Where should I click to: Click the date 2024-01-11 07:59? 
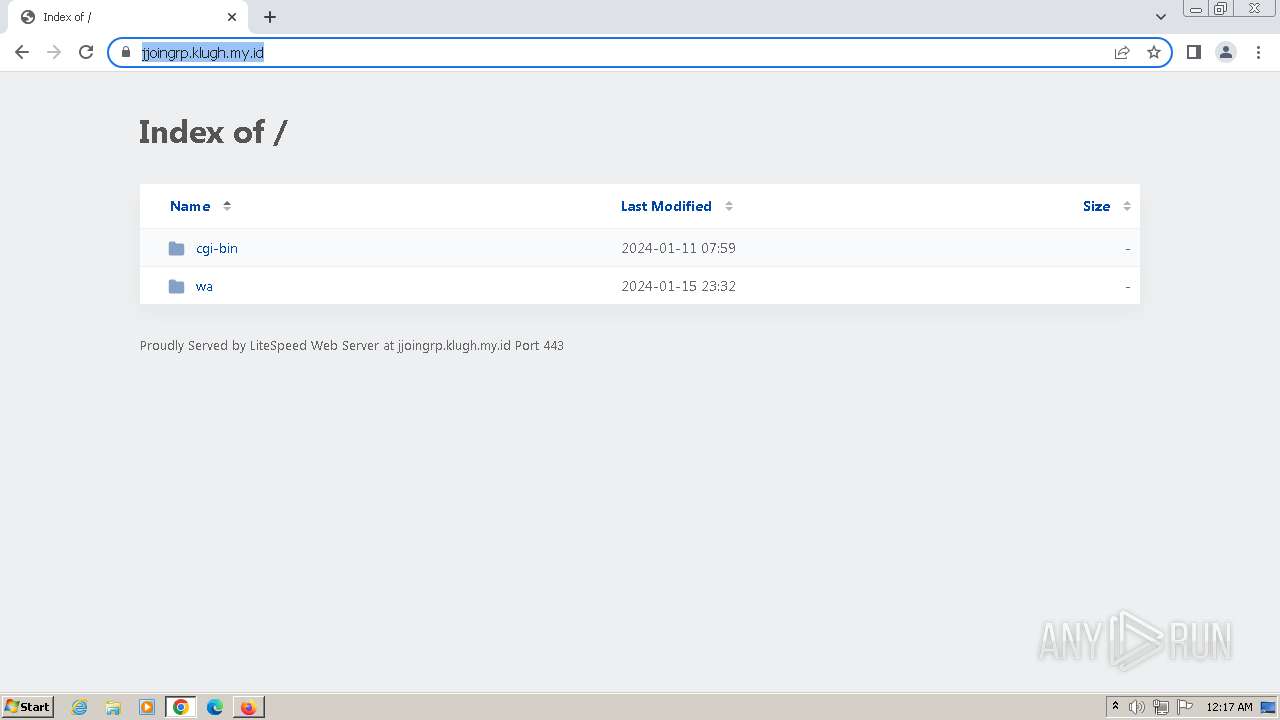[678, 248]
